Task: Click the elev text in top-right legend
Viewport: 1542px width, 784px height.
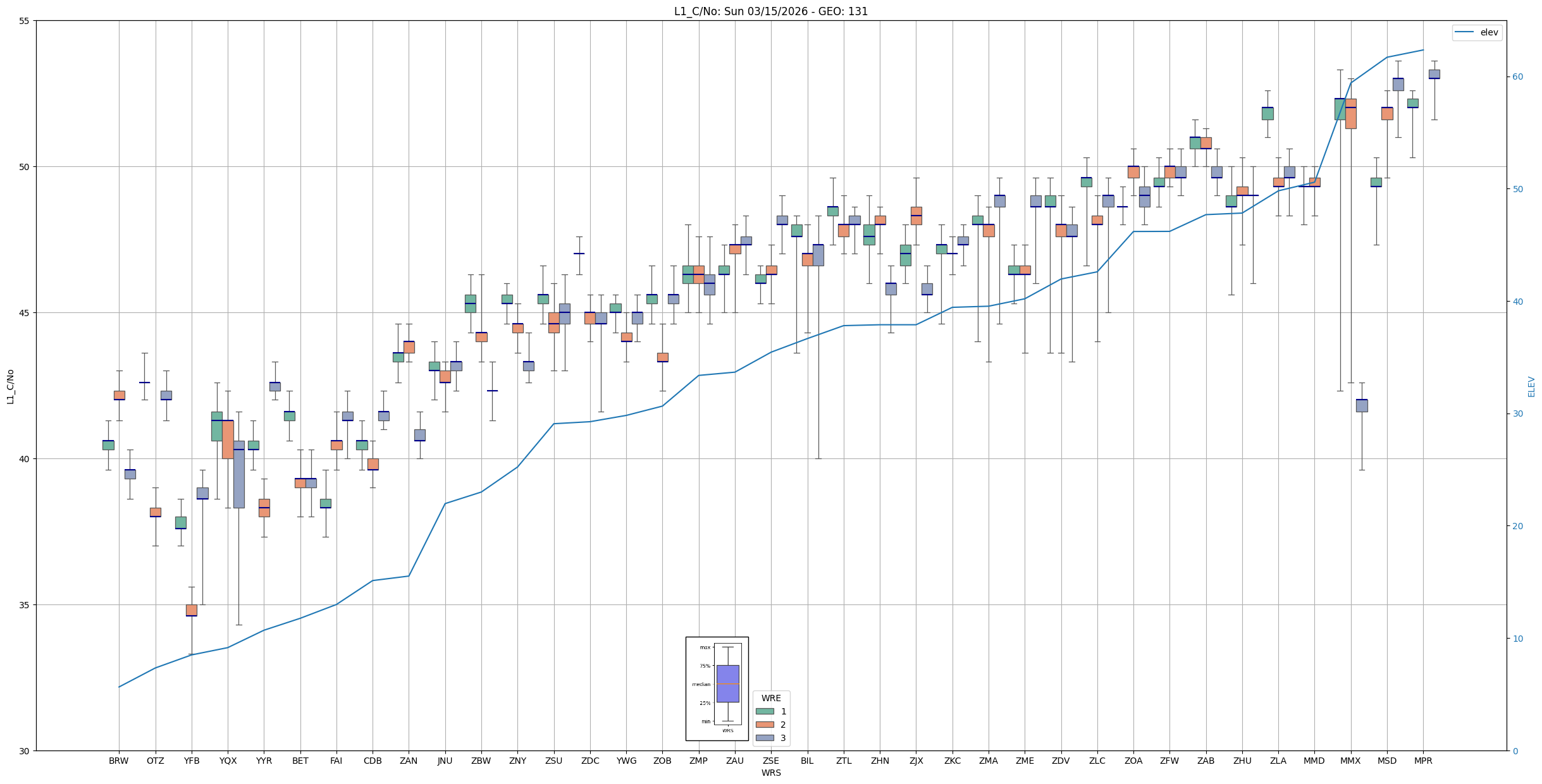Action: [1489, 32]
